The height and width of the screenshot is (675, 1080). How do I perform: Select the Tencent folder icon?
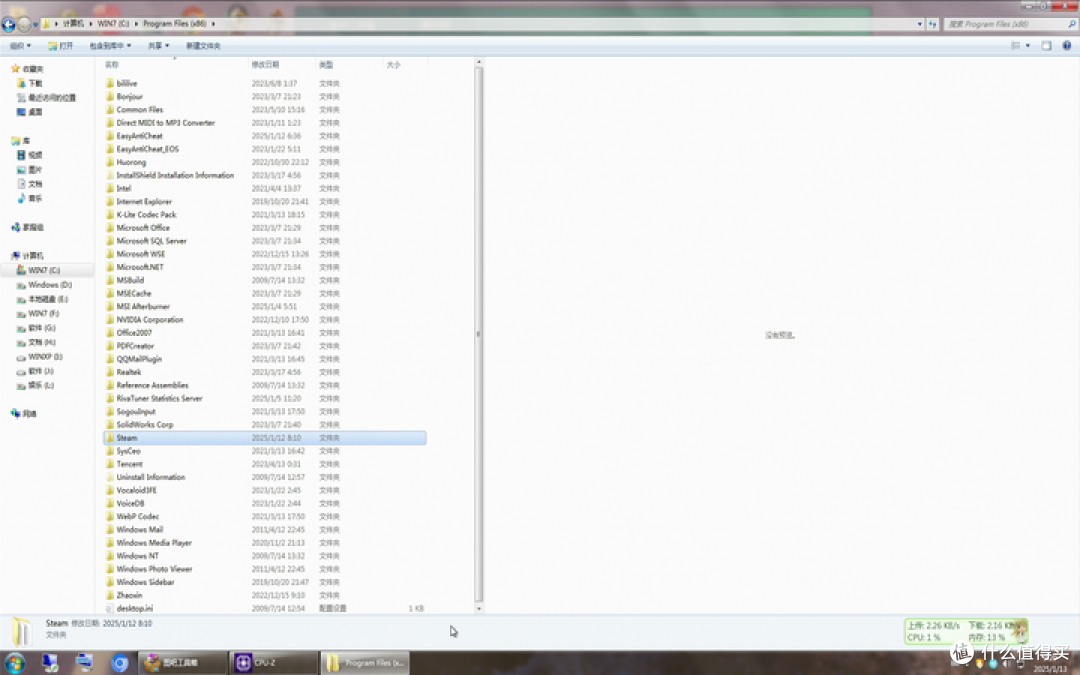(110, 464)
